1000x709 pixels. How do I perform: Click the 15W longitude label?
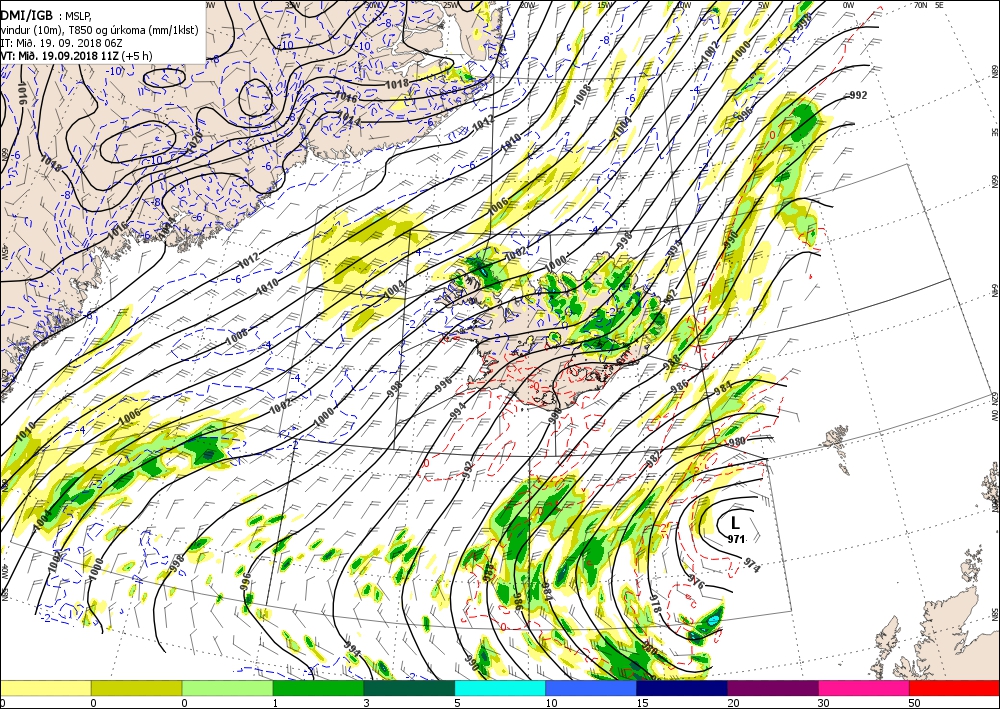pos(605,4)
